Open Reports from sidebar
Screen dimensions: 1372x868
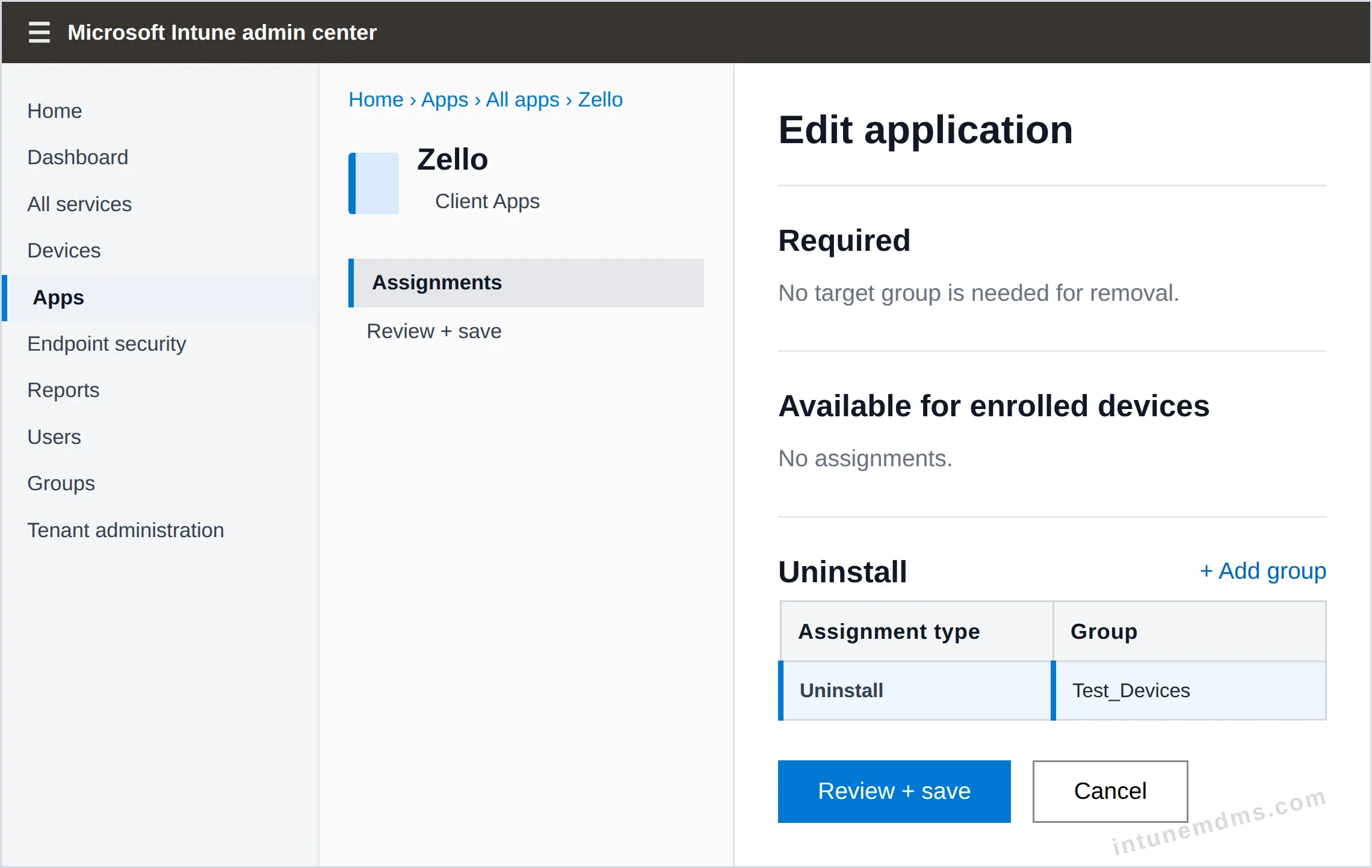(63, 390)
